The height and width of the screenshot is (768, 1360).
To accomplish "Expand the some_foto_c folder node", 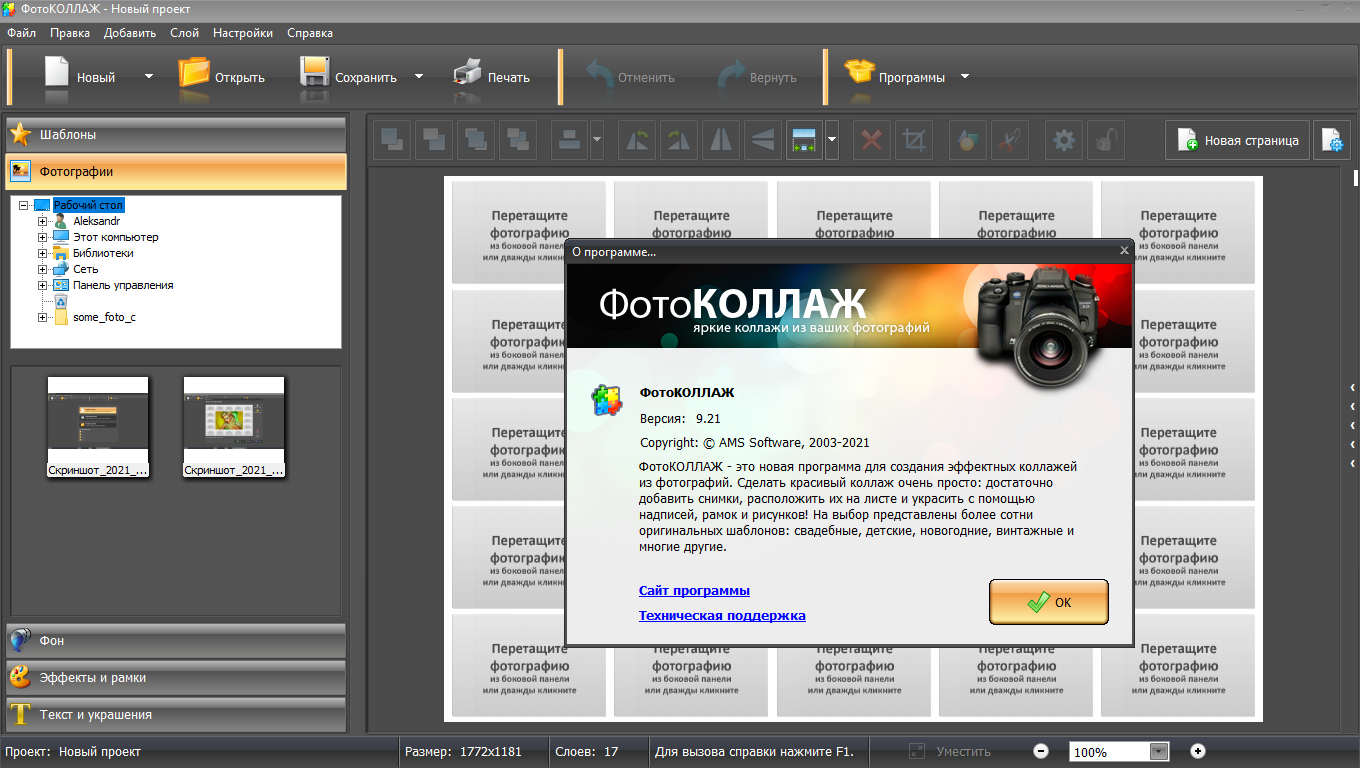I will (42, 317).
